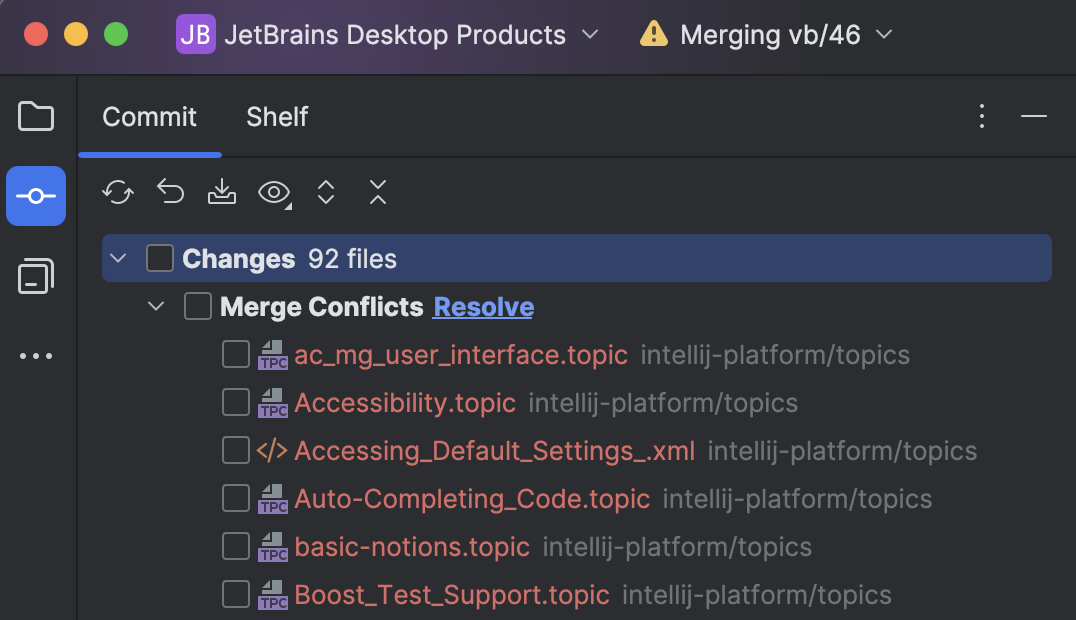
Task: Select the basic-notions.topic file entry
Action: click(x=412, y=546)
